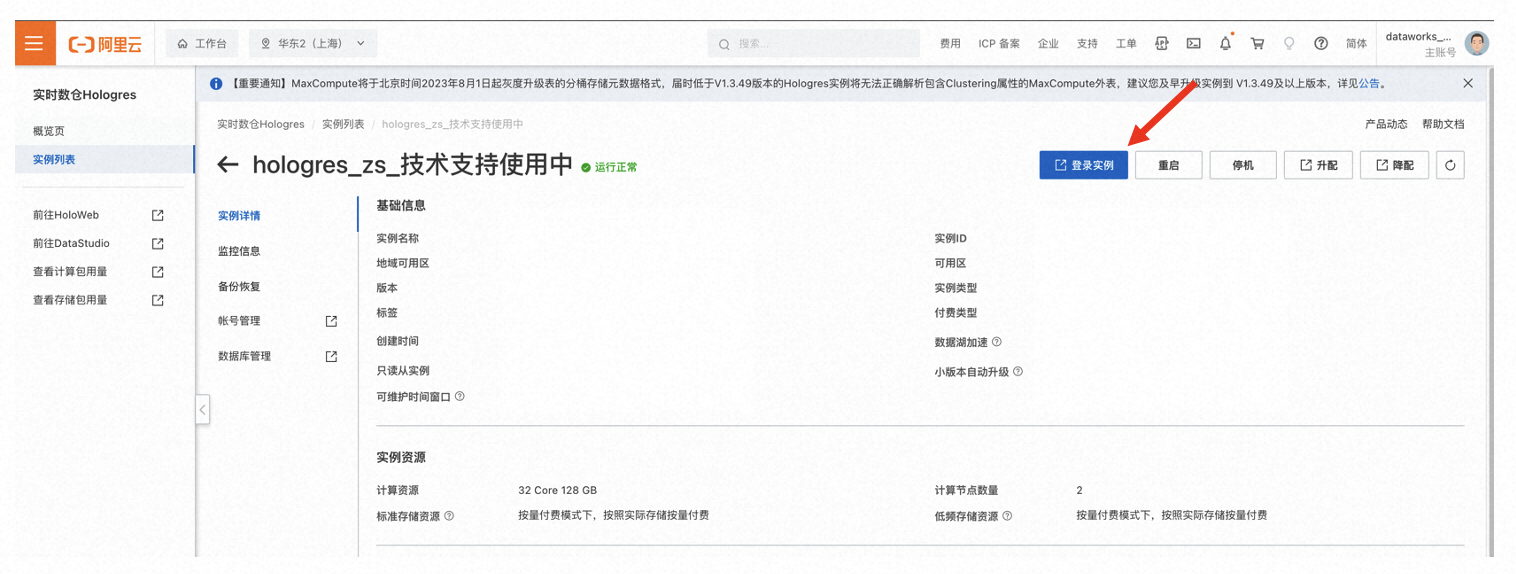Close the important notice banner
This screenshot has width=1516, height=574.
coord(1468,83)
